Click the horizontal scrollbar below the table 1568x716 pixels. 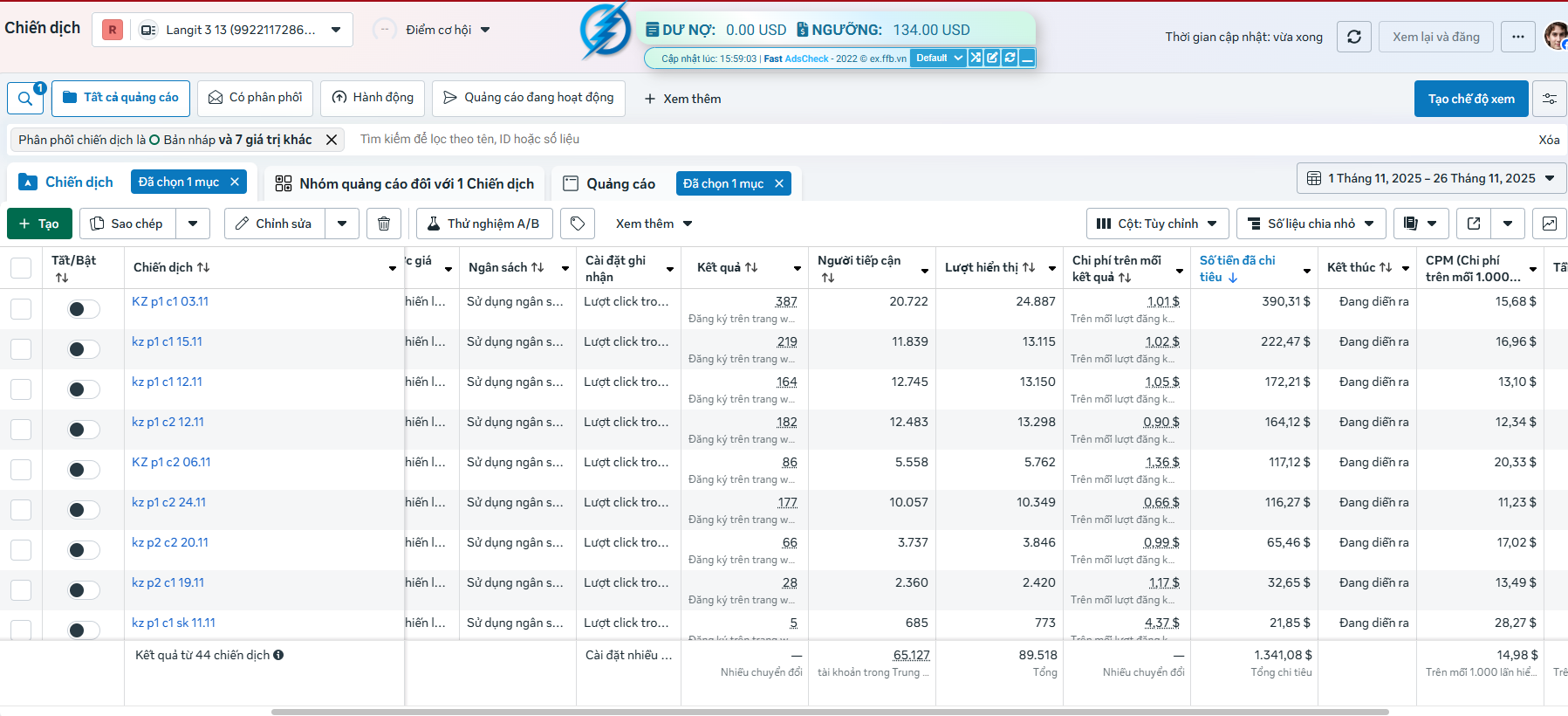pos(830,712)
